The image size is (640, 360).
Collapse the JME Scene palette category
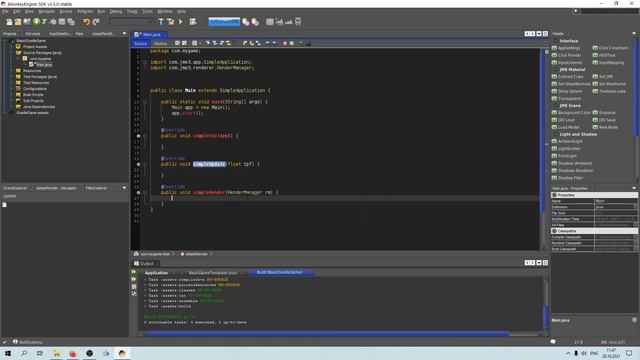tap(555, 105)
